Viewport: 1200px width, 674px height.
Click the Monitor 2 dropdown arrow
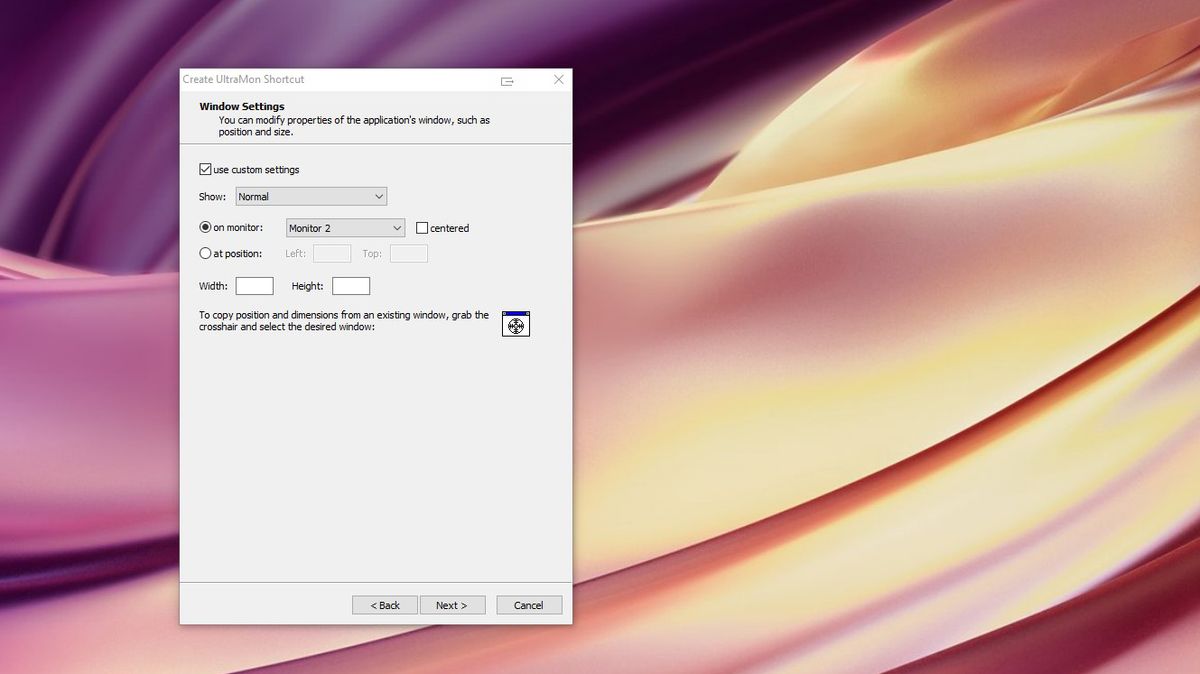tap(396, 228)
